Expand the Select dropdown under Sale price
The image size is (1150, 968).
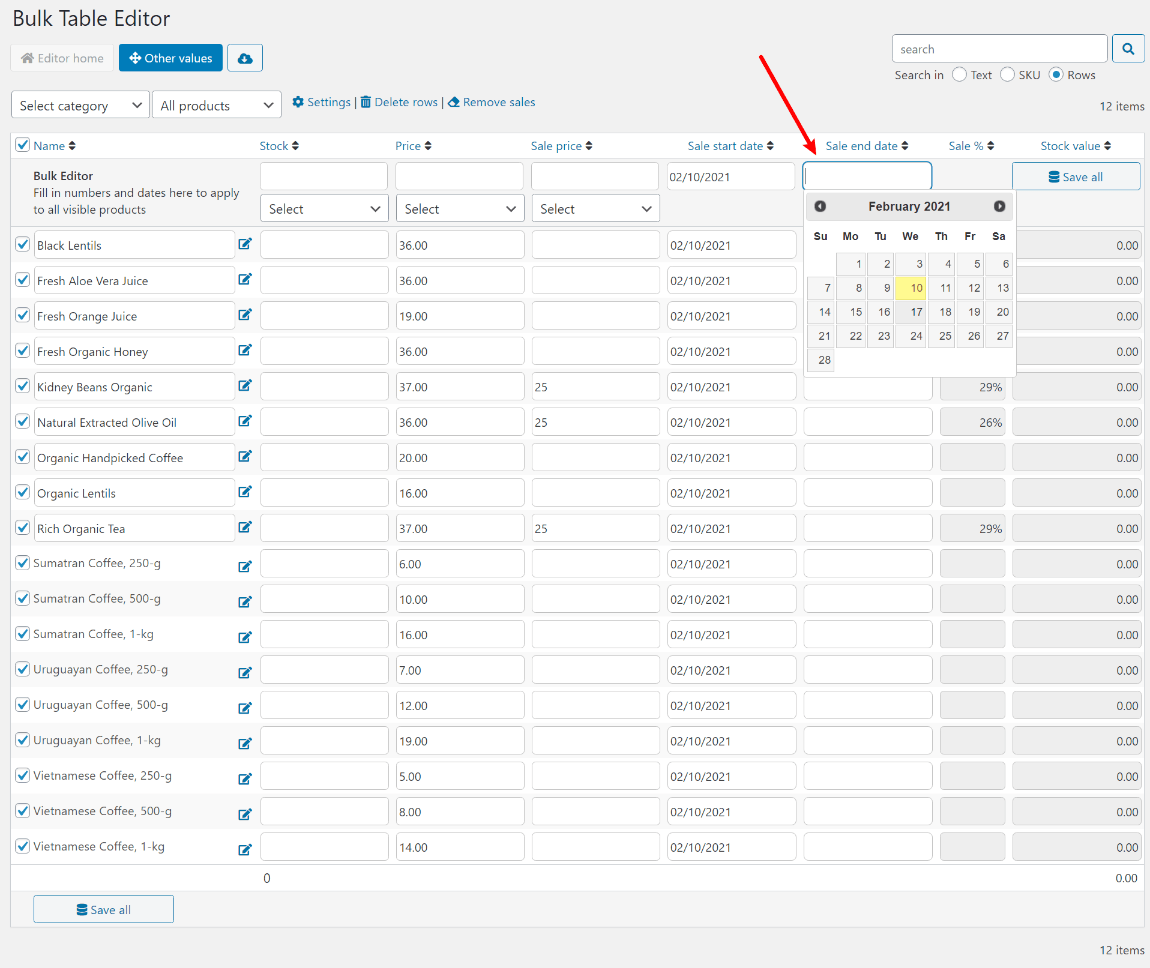[596, 209]
